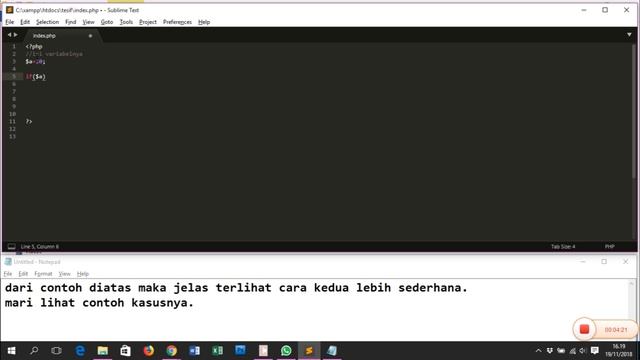This screenshot has height=360, width=640.
Task: Open the Notepad View menu
Action: 64,274
